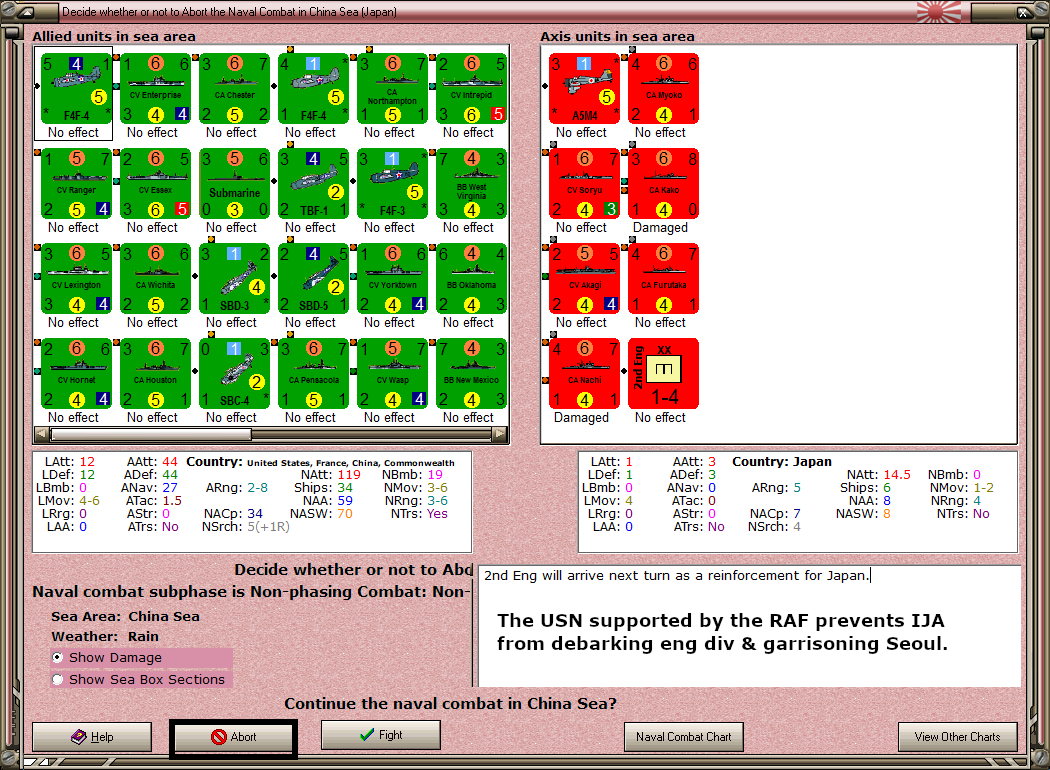The height and width of the screenshot is (770, 1050).
Task: Select the CV Ranger carrier unit
Action: coord(76,184)
